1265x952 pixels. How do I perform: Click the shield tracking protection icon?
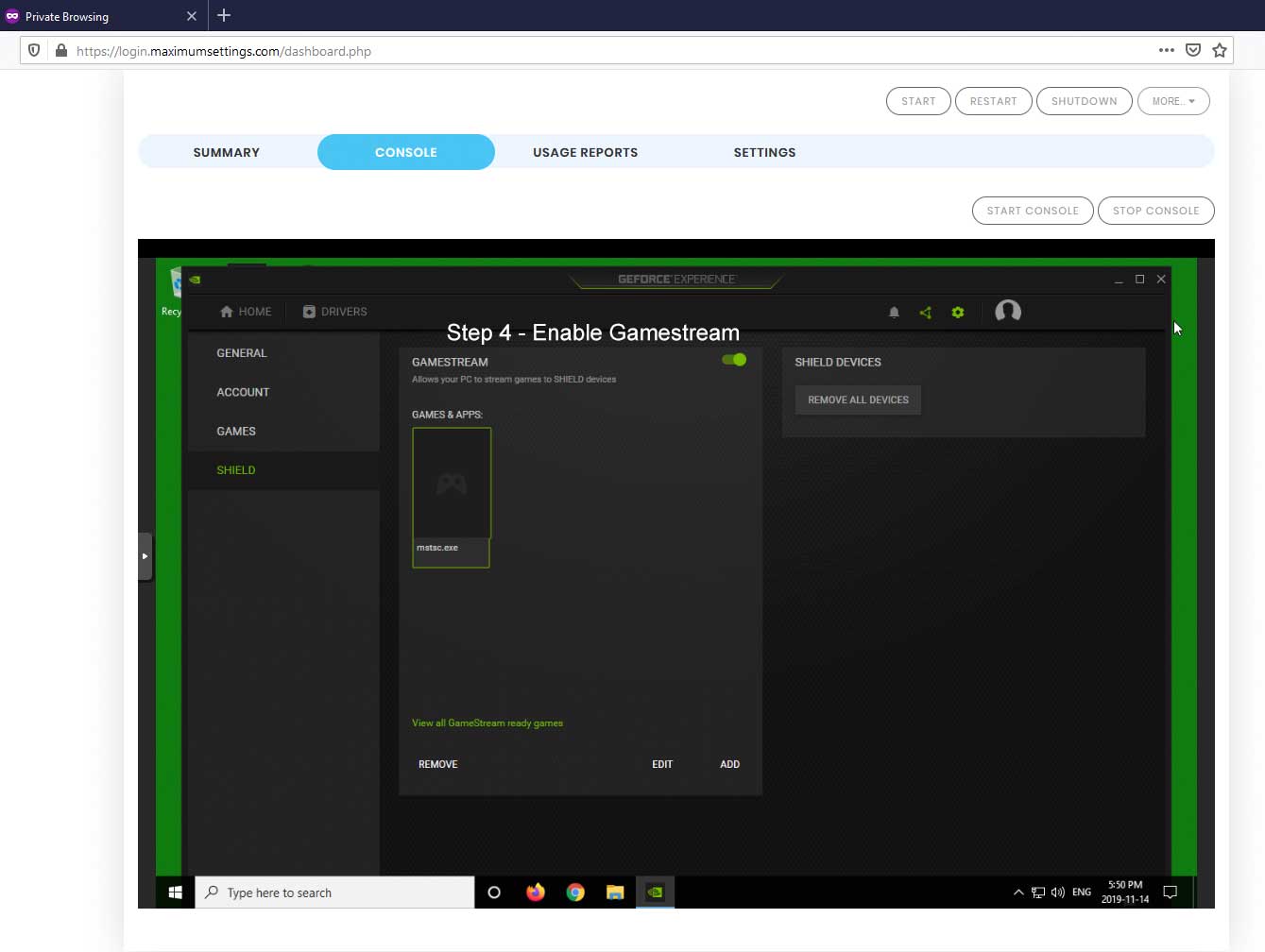pos(34,51)
